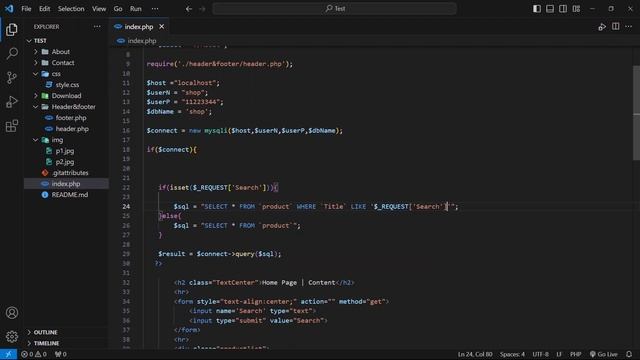640x360 pixels.
Task: Change PHP language mode
Action: [576, 354]
